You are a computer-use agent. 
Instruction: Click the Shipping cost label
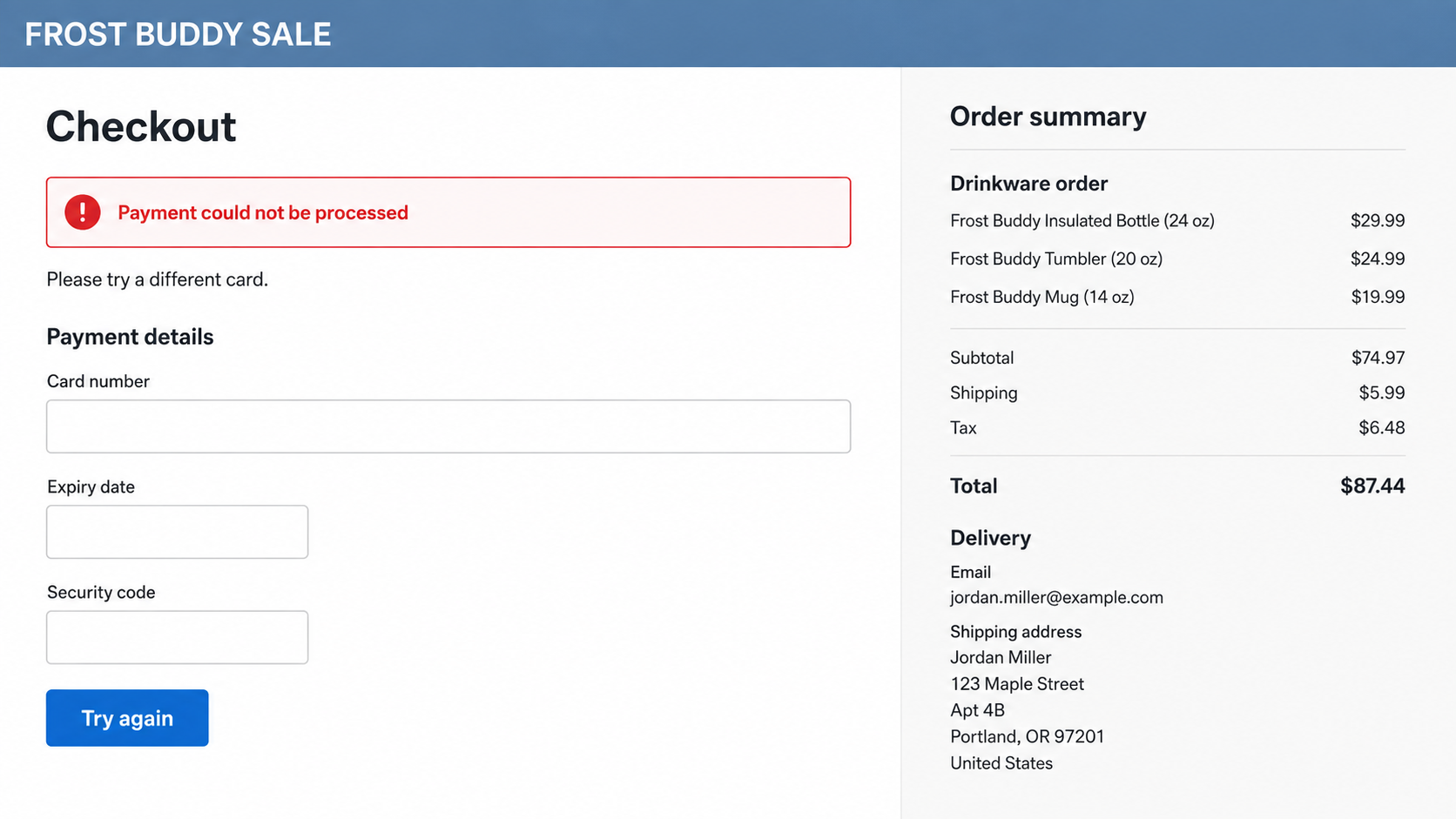(x=984, y=393)
